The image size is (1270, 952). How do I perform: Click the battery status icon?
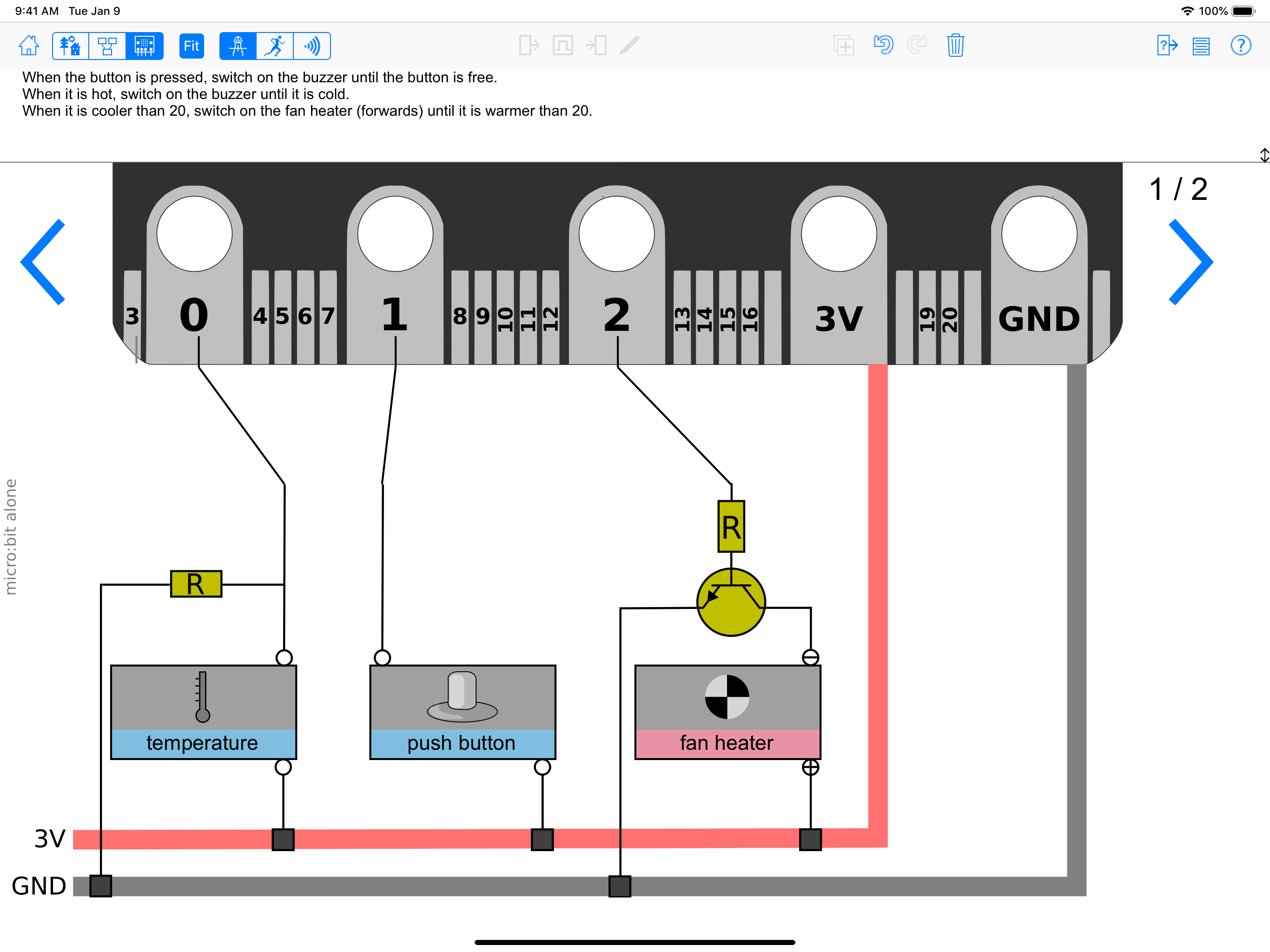1244,11
